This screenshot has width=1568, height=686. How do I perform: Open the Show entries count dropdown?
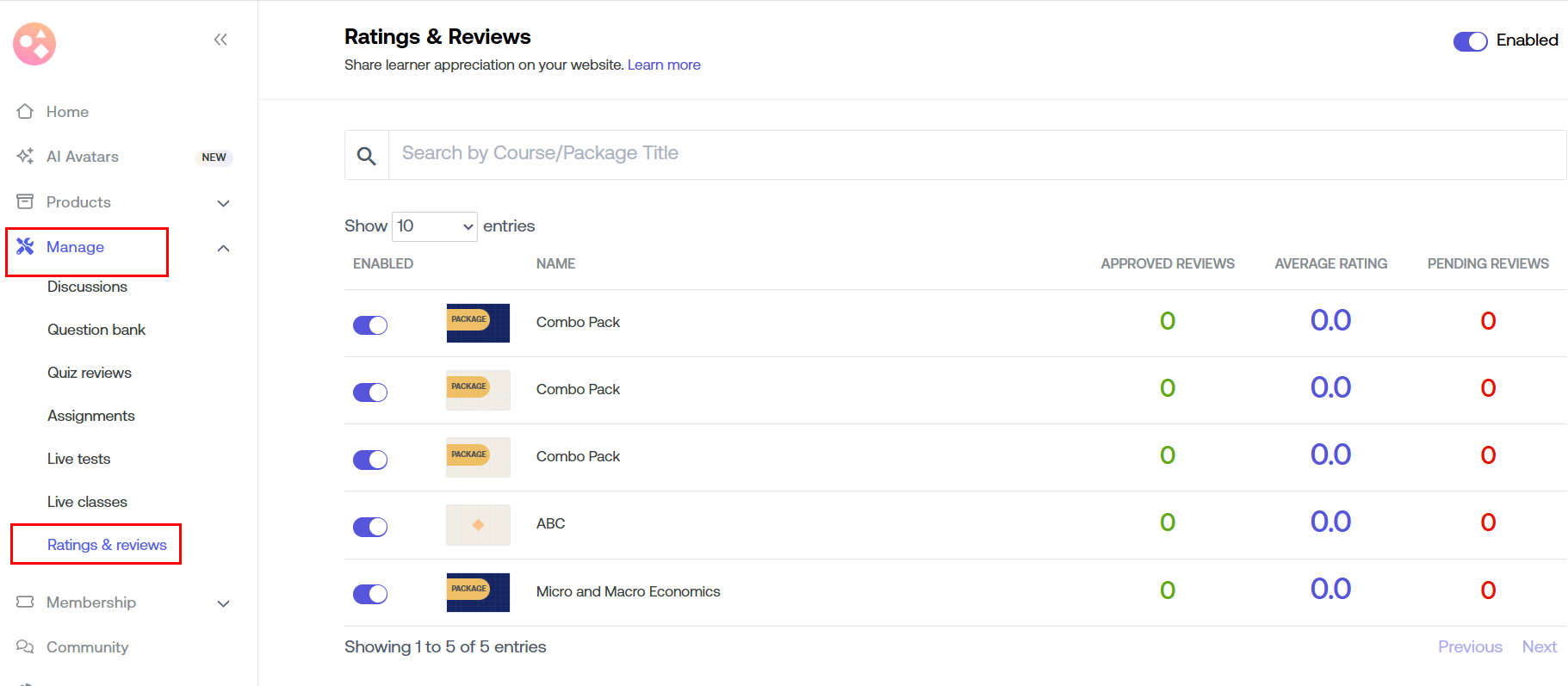tap(434, 226)
